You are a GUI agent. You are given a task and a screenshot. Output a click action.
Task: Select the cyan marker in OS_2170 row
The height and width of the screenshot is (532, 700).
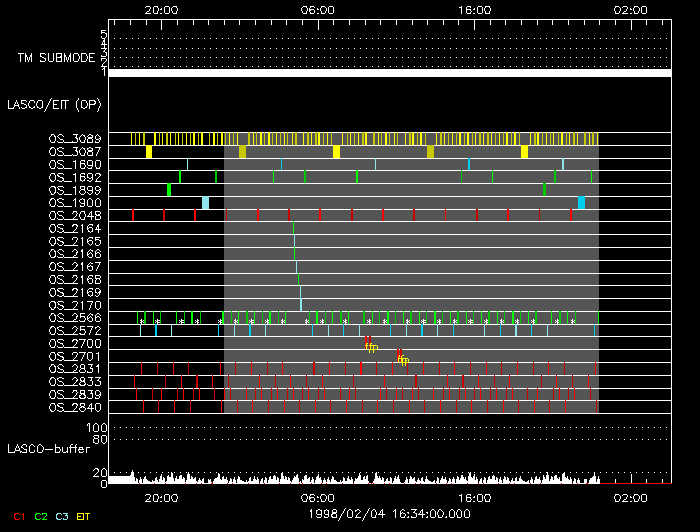point(300,305)
